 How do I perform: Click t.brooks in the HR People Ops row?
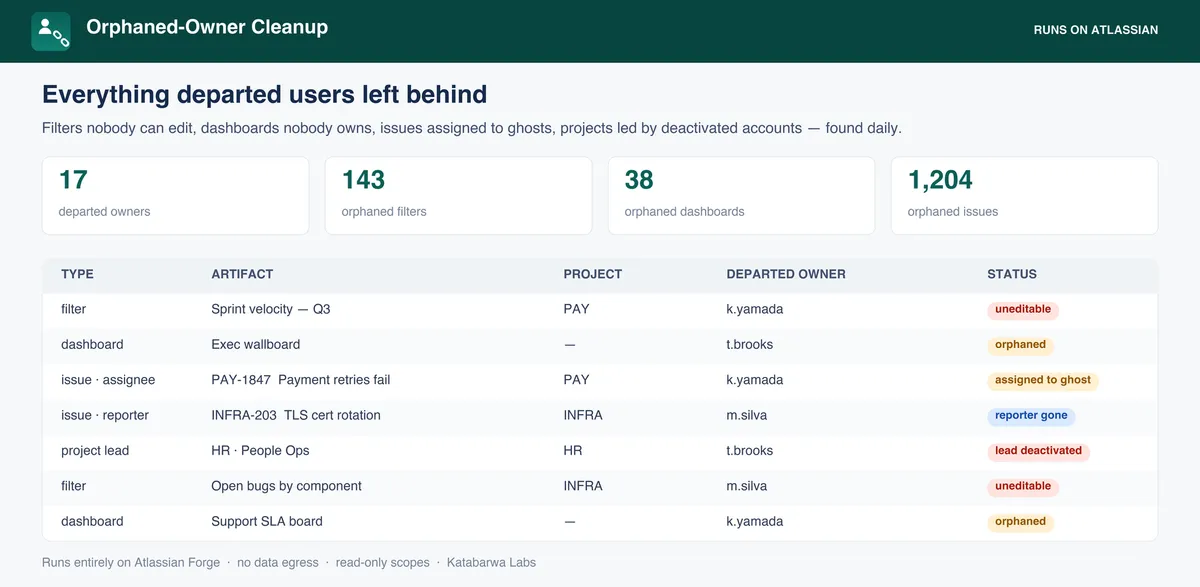[x=750, y=451]
